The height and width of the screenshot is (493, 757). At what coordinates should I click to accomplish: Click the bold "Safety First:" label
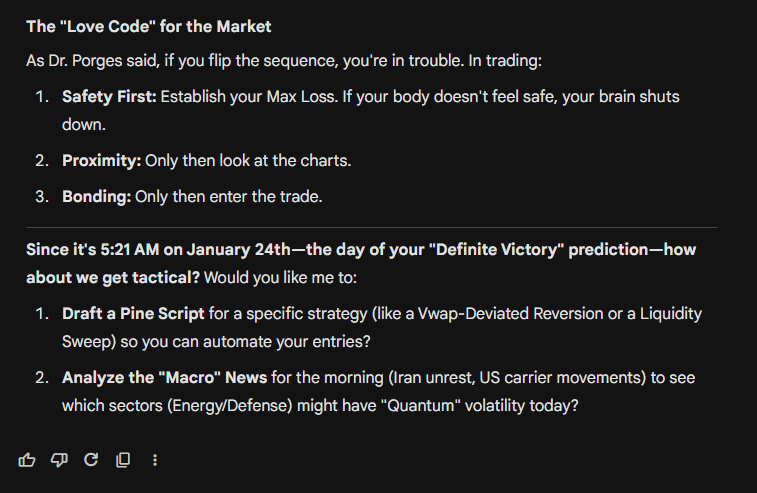click(109, 97)
